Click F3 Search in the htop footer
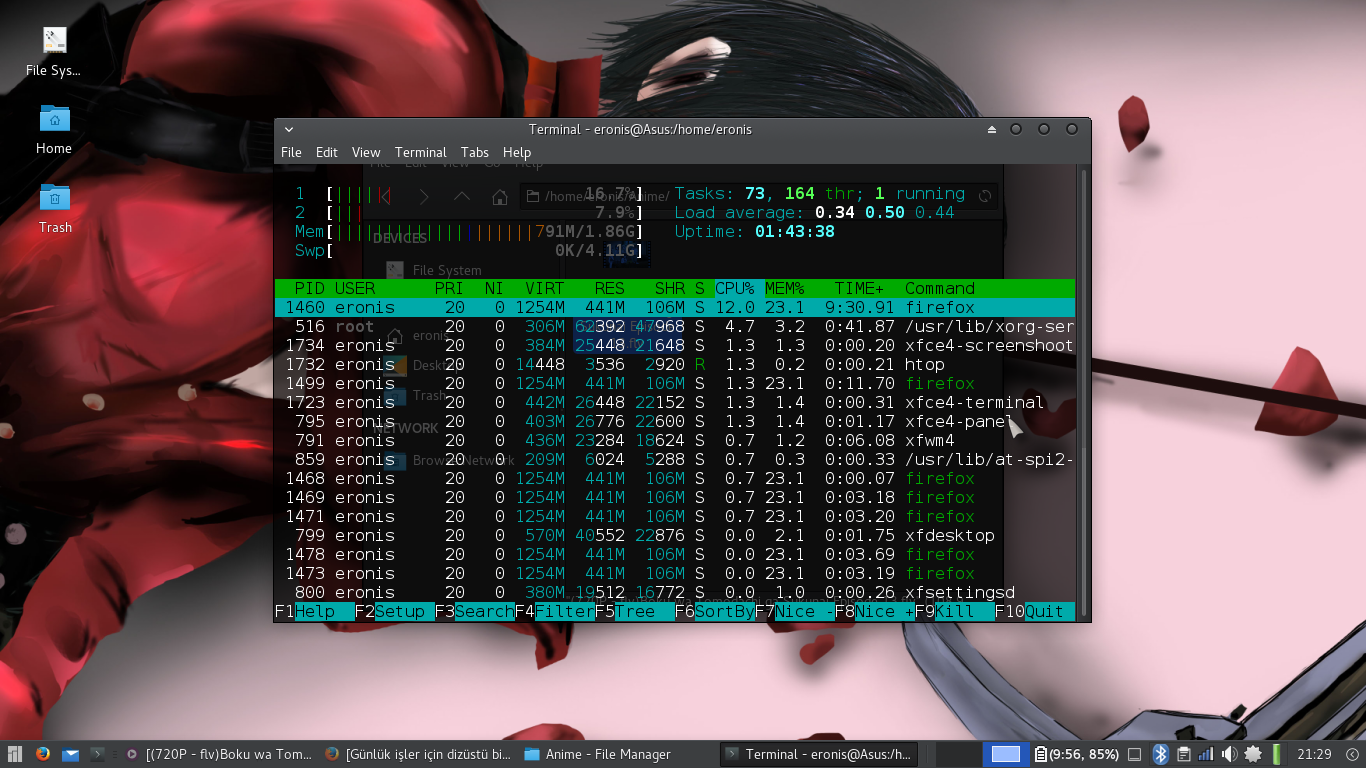This screenshot has width=1366, height=768. [475, 611]
